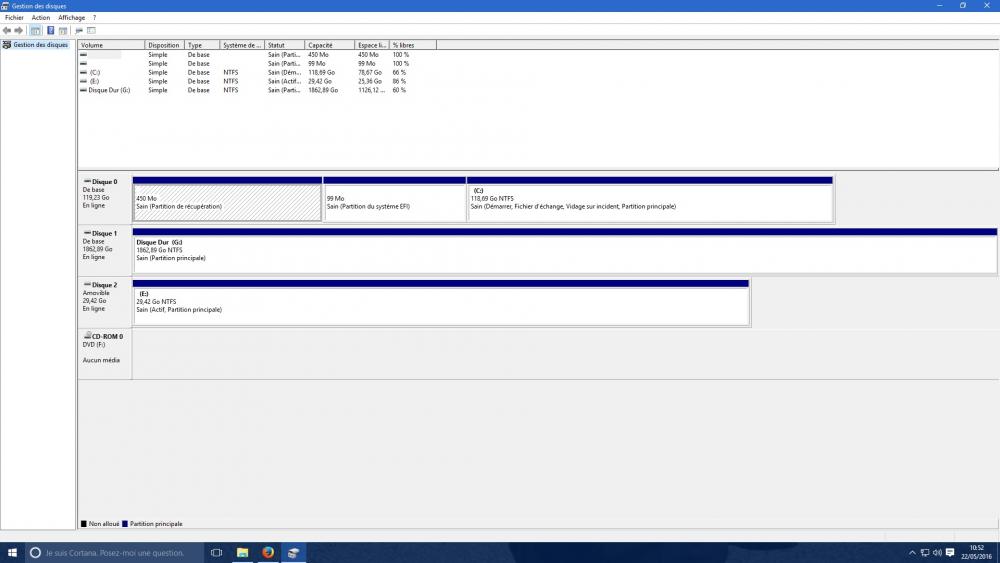Open the Fichier menu
This screenshot has width=1000, height=563.
tap(14, 18)
